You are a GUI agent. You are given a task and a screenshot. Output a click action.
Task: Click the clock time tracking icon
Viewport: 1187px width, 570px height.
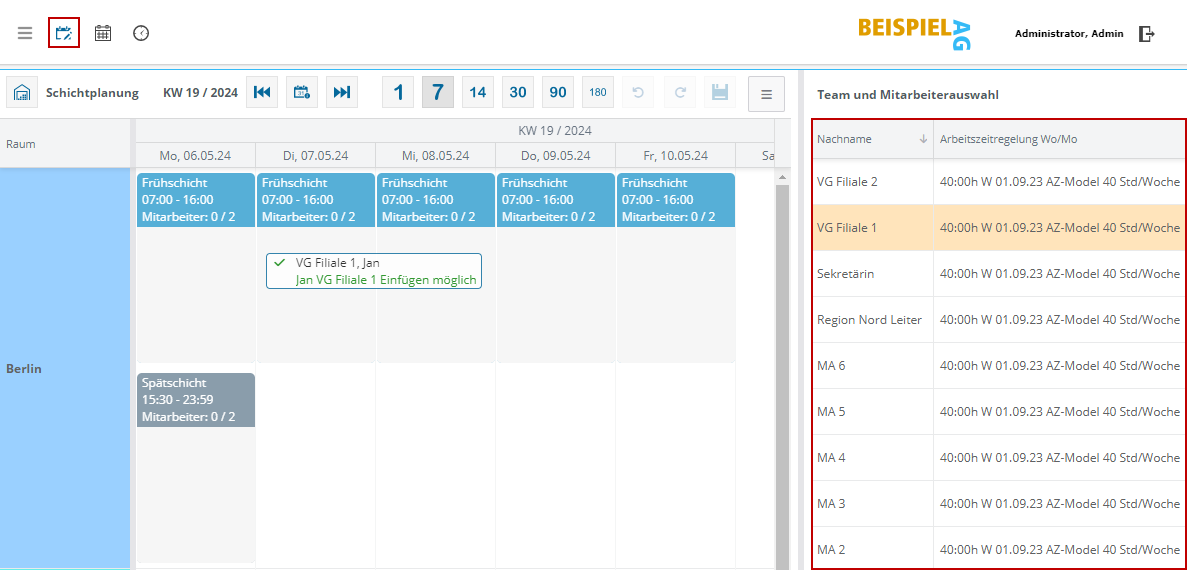(141, 33)
